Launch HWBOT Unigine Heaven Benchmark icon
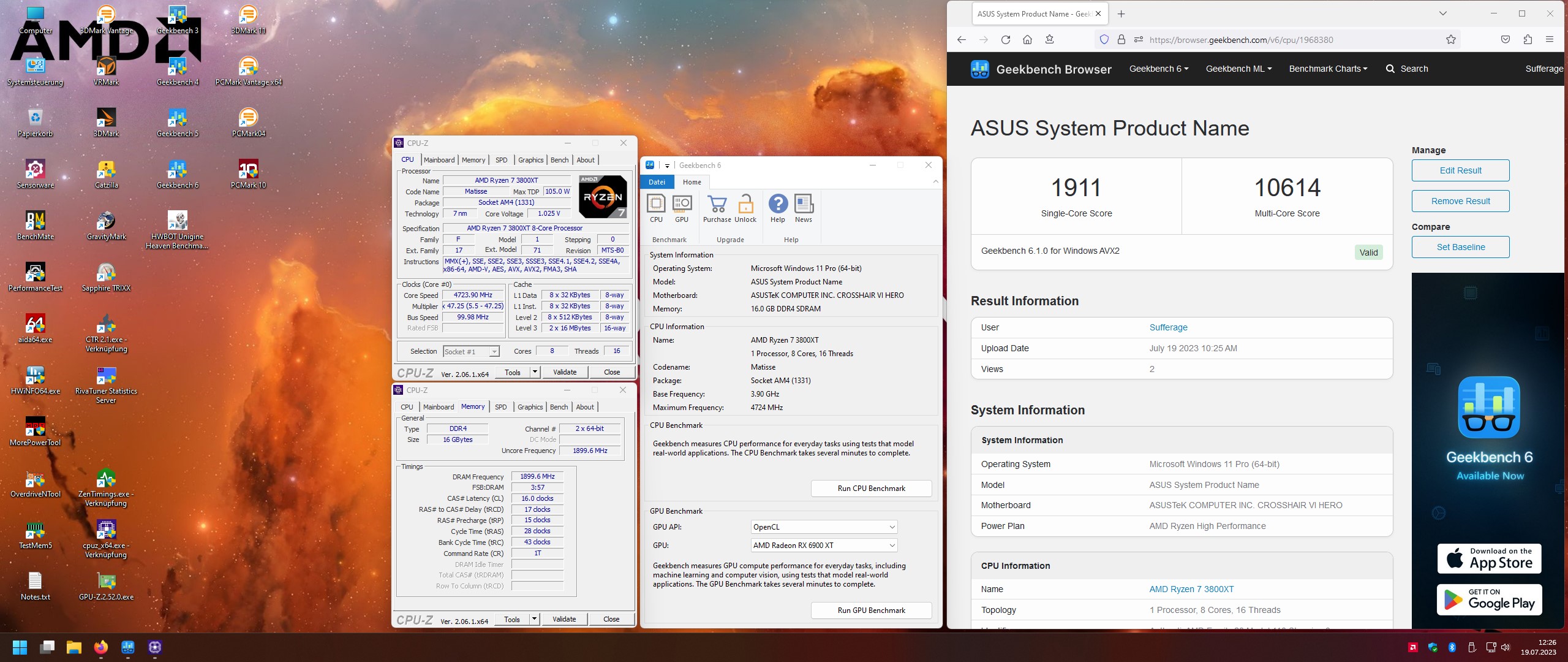The image size is (1568, 662). [178, 230]
